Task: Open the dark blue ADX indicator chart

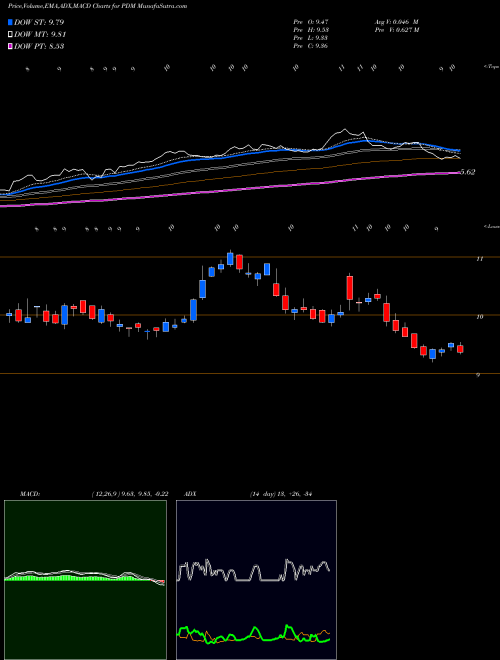Action: (256, 580)
